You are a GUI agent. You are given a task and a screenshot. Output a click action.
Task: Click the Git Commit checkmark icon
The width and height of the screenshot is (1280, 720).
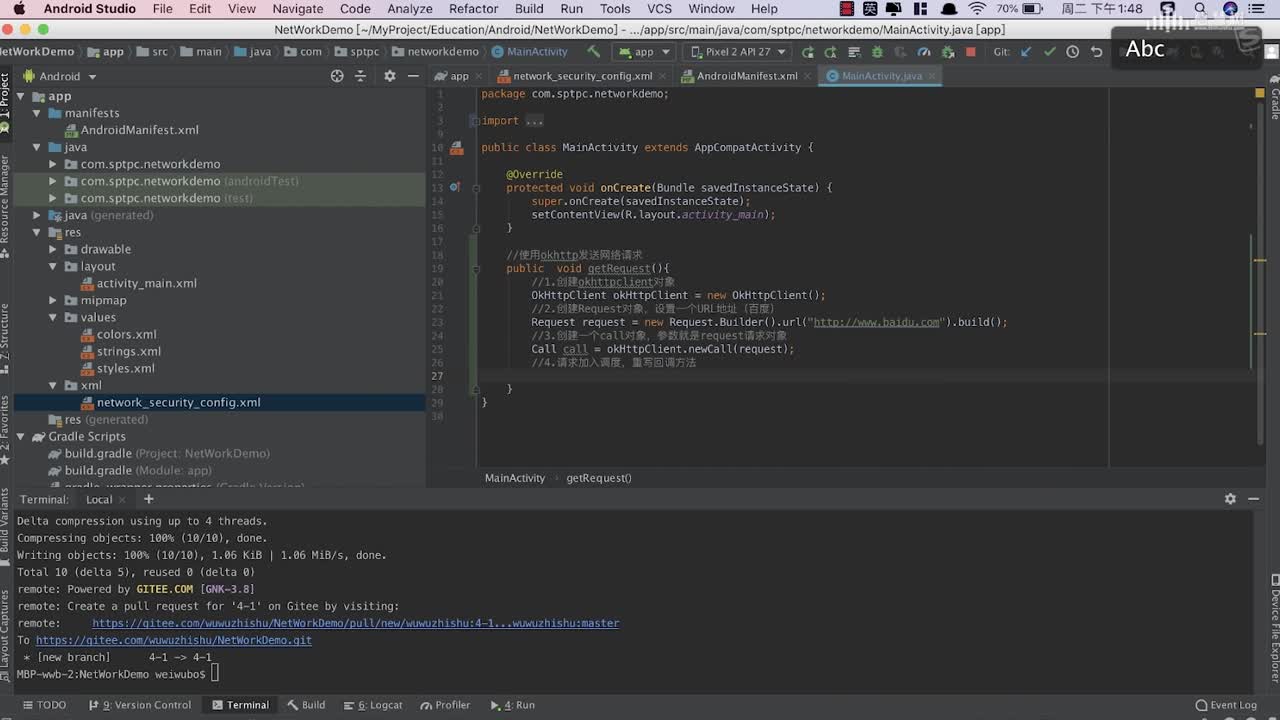[x=1049, y=51]
